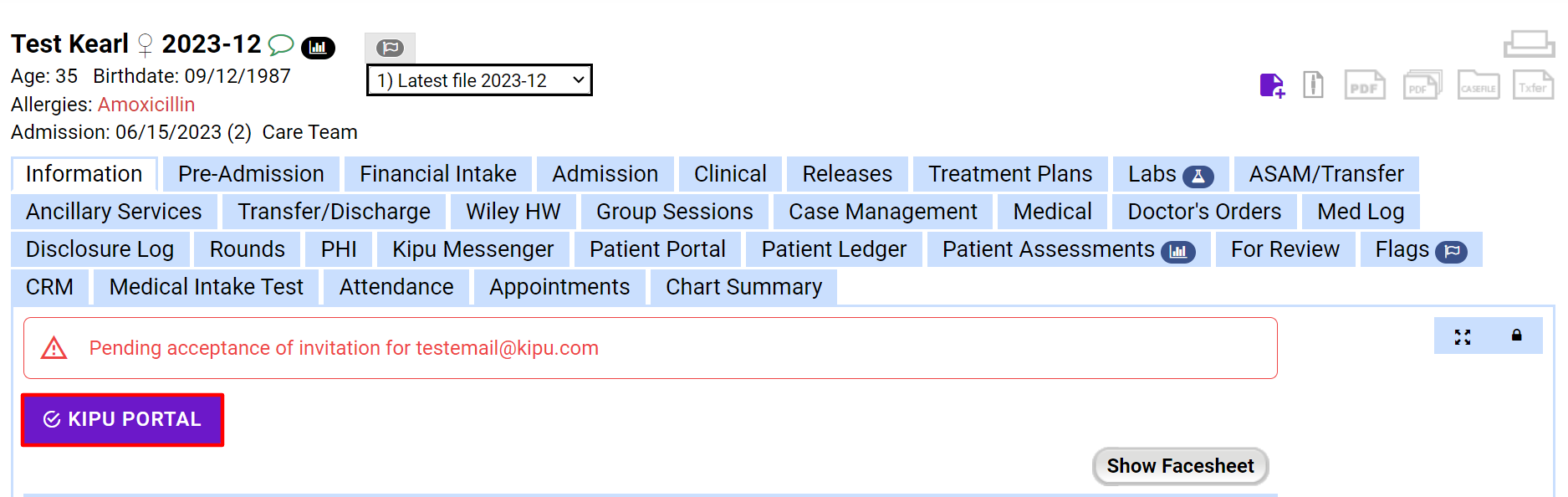The width and height of the screenshot is (1568, 497).
Task: Click the black chart badge beside patient name
Action: 318,48
